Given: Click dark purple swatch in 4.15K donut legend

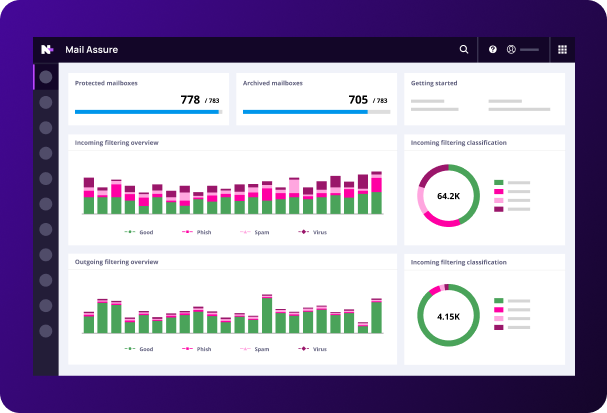Looking at the screenshot, I should tap(499, 327).
